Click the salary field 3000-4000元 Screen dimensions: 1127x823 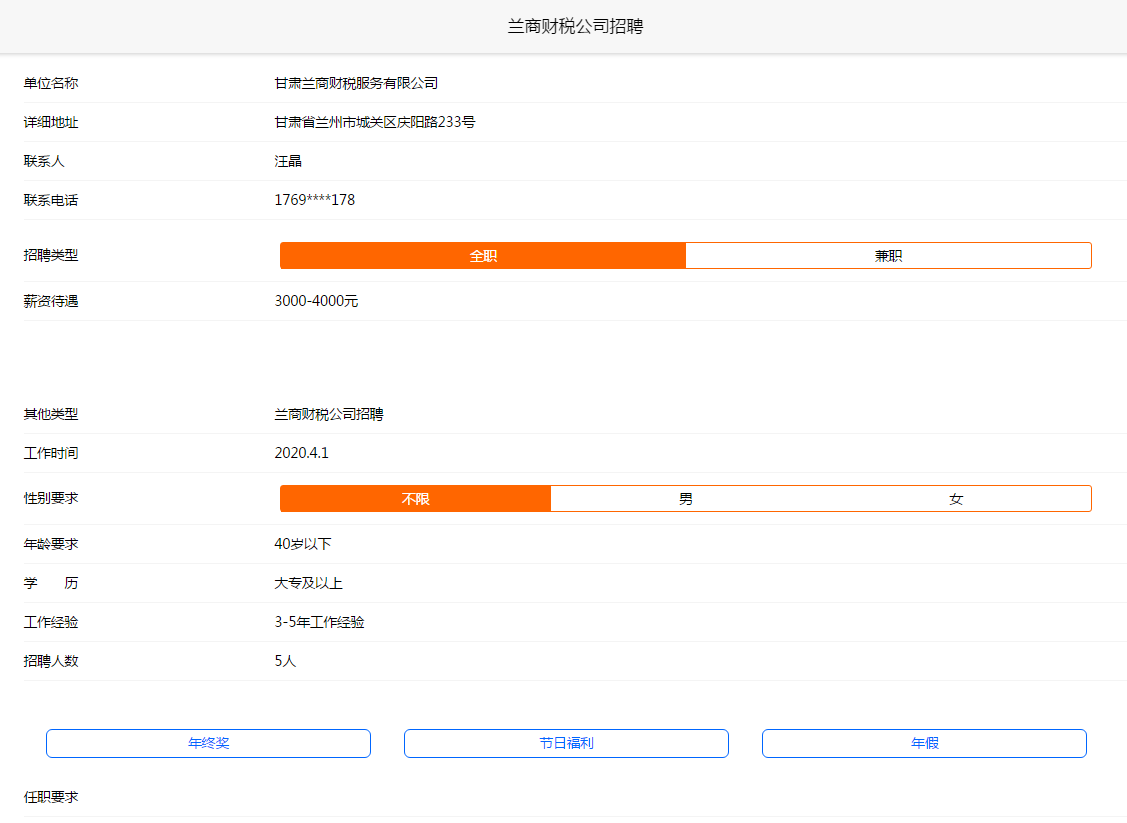(x=316, y=301)
